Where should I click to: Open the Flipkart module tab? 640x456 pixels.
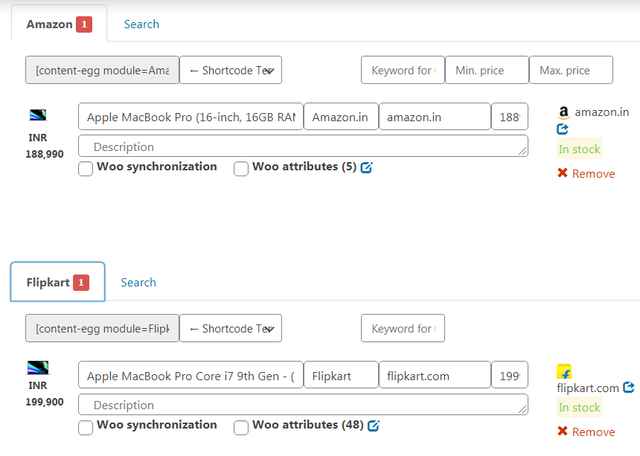click(58, 282)
